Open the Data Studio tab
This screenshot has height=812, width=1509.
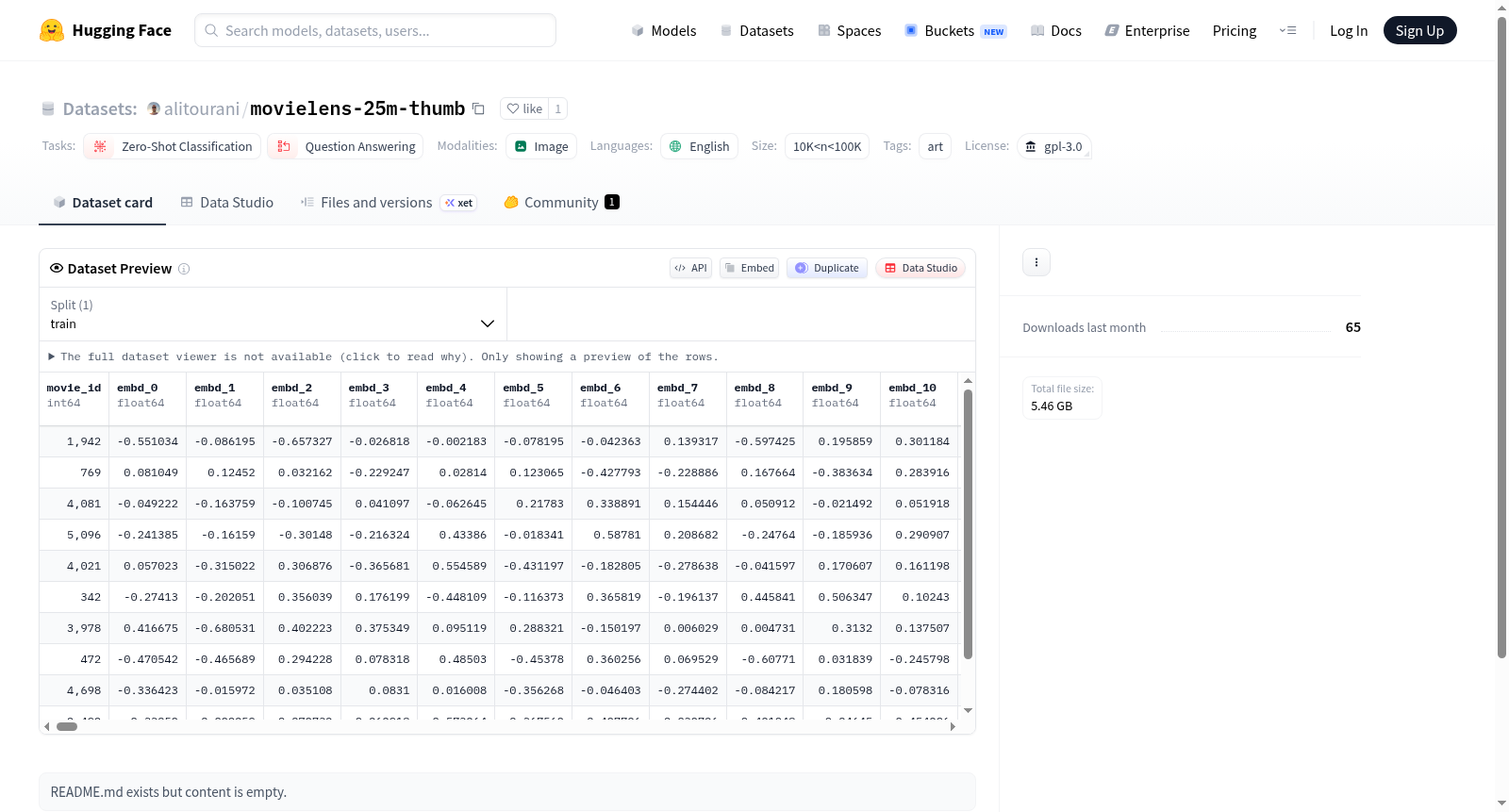pos(227,203)
